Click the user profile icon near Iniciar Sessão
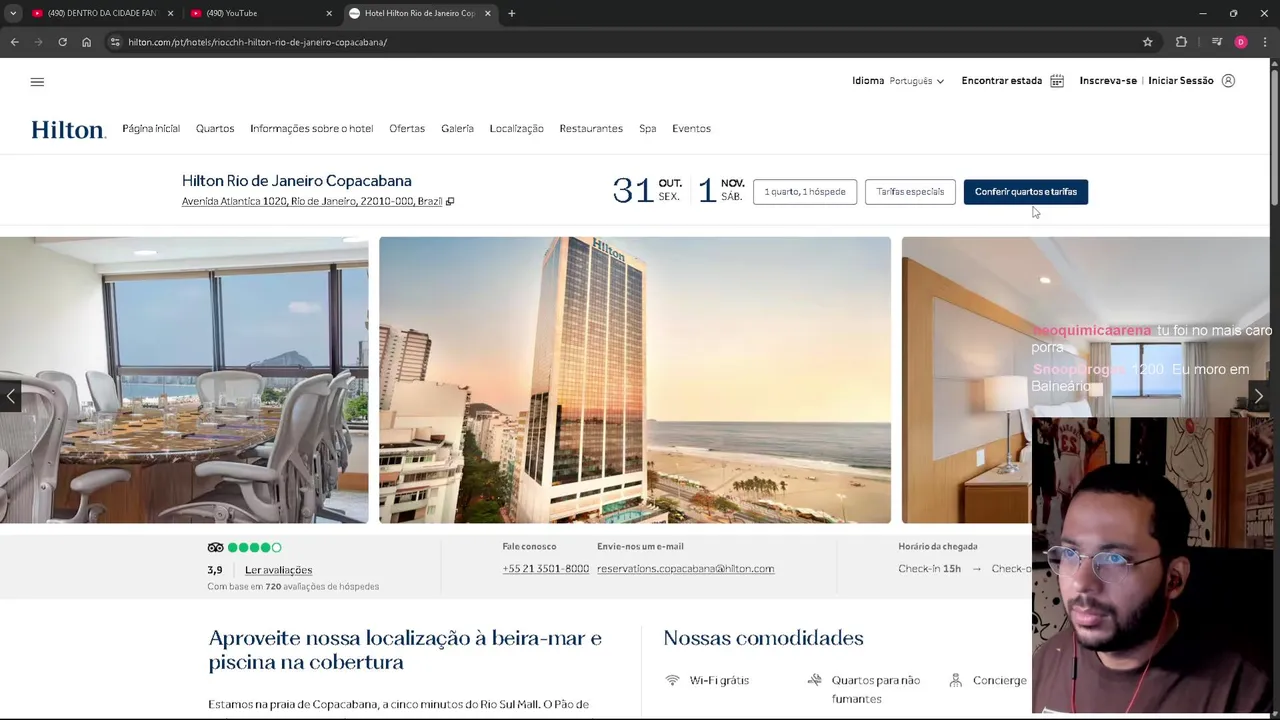Viewport: 1280px width, 720px height. click(1228, 81)
